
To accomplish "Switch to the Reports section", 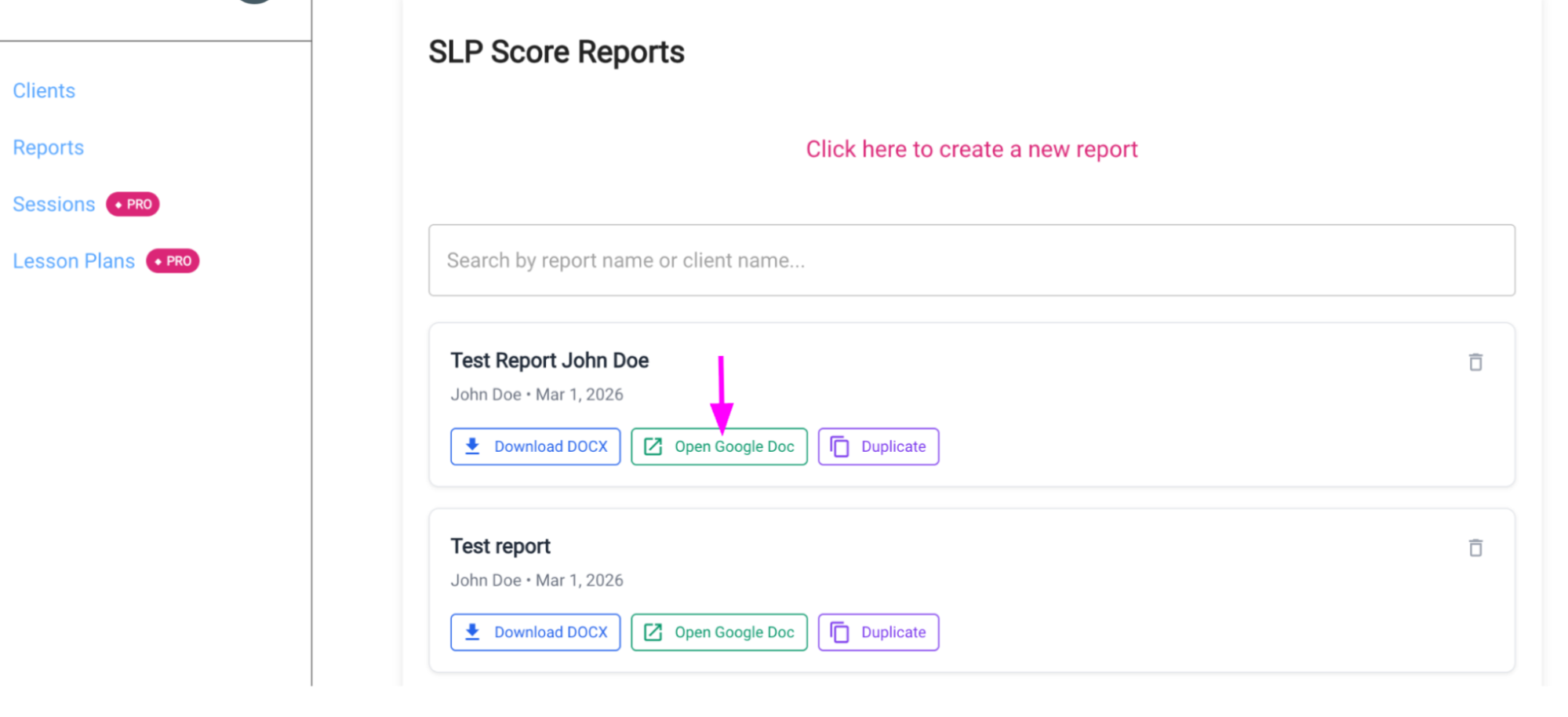I will 48,147.
